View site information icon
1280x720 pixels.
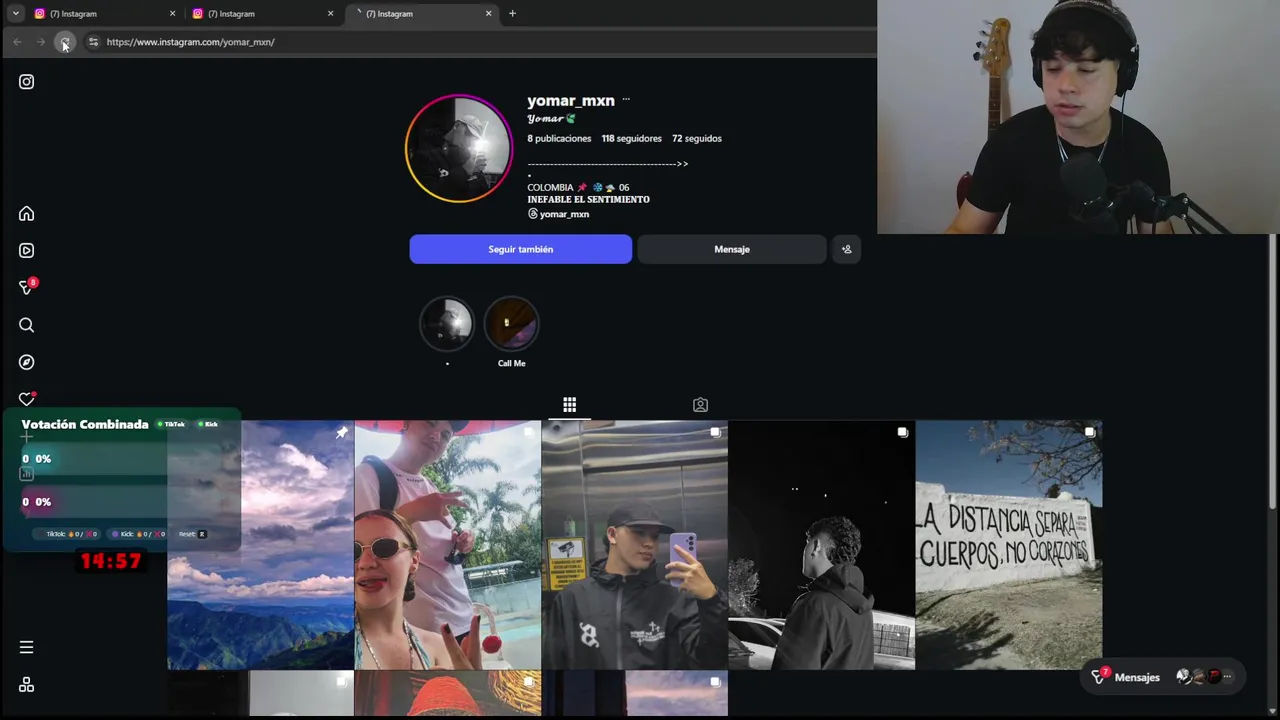coord(93,42)
